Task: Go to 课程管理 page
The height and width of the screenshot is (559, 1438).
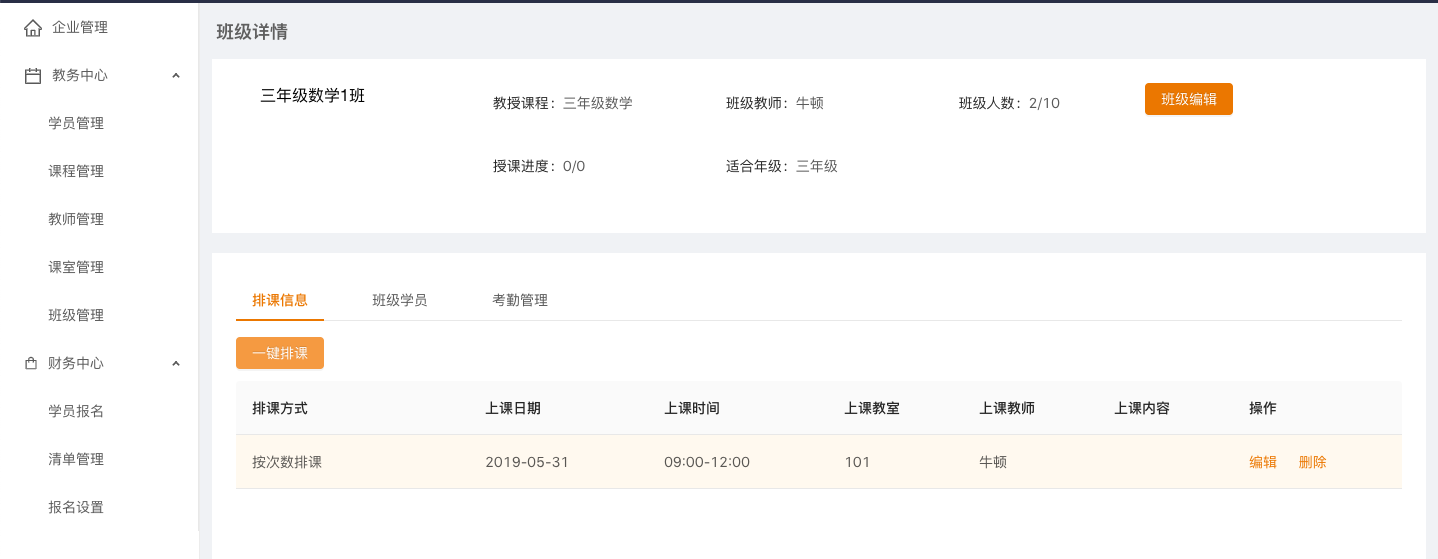Action: [76, 172]
